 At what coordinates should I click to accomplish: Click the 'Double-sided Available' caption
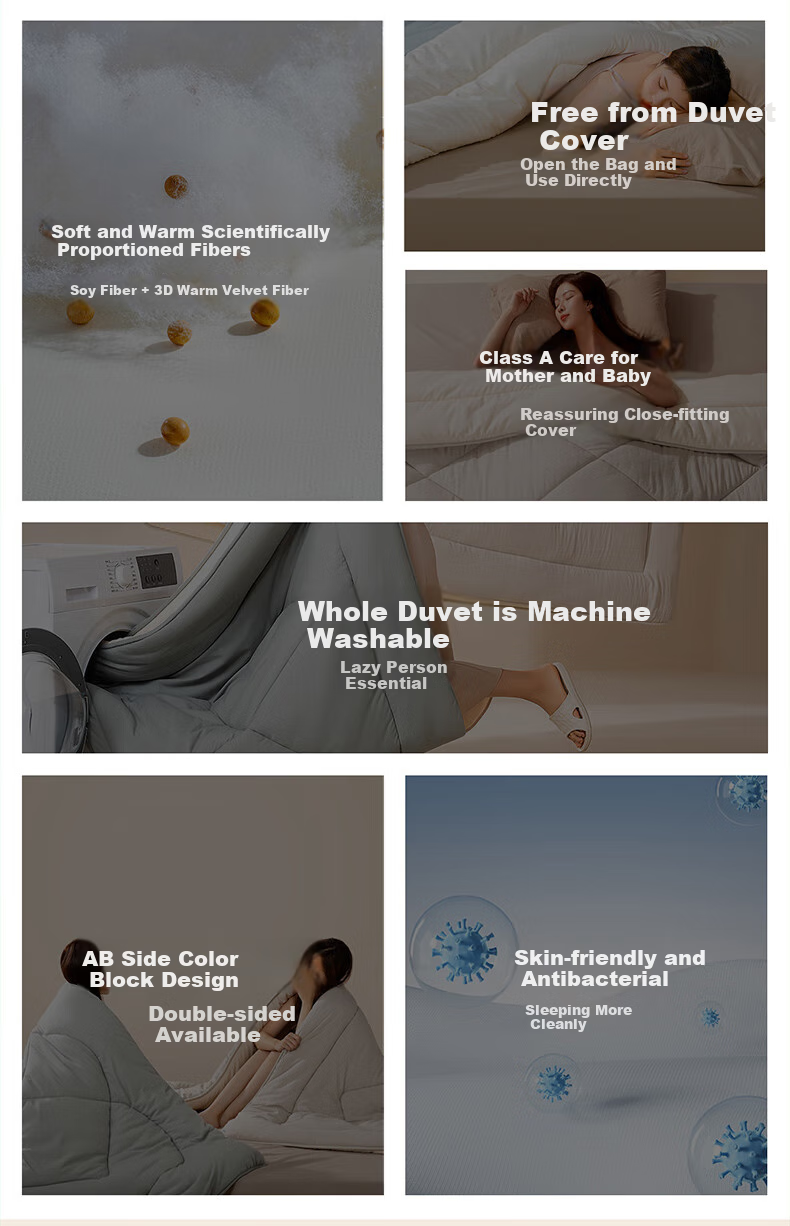(x=222, y=1024)
